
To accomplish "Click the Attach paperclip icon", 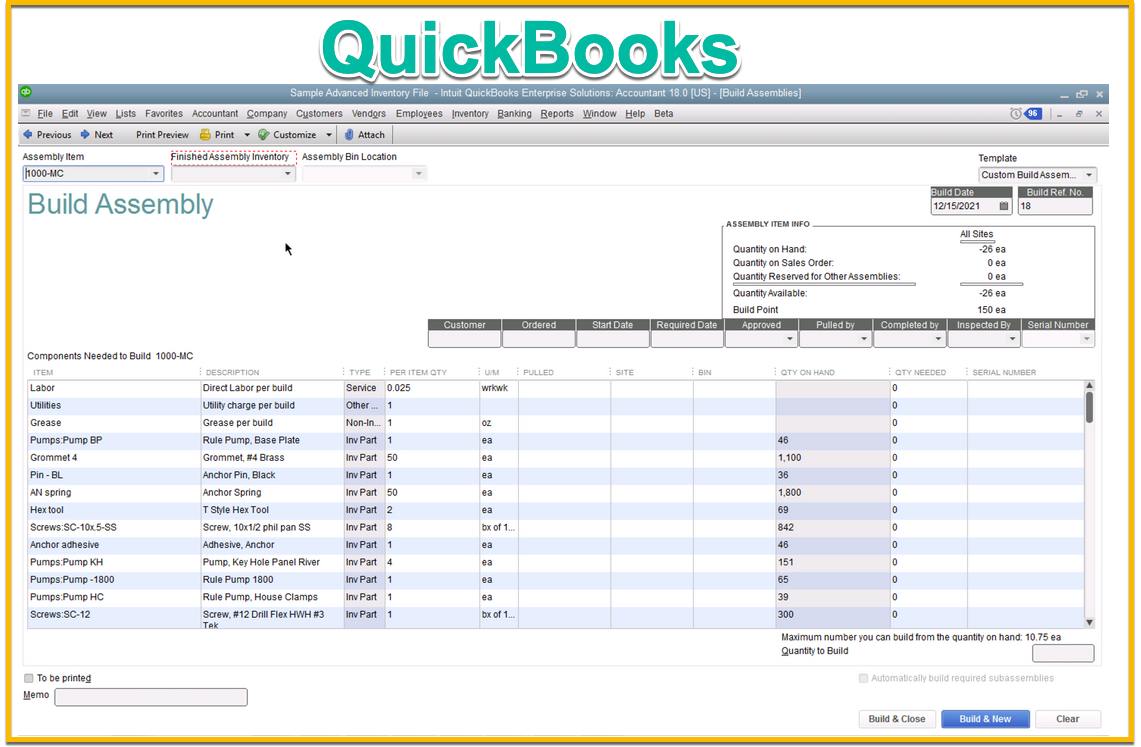I will point(349,135).
